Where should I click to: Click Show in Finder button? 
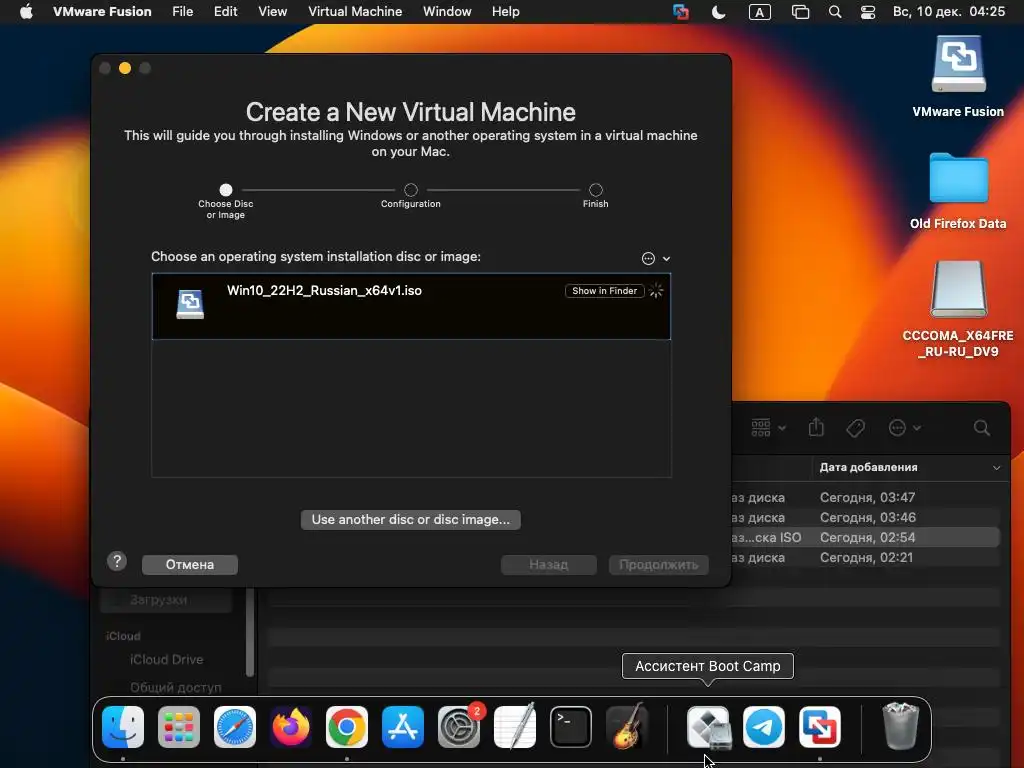click(x=604, y=291)
